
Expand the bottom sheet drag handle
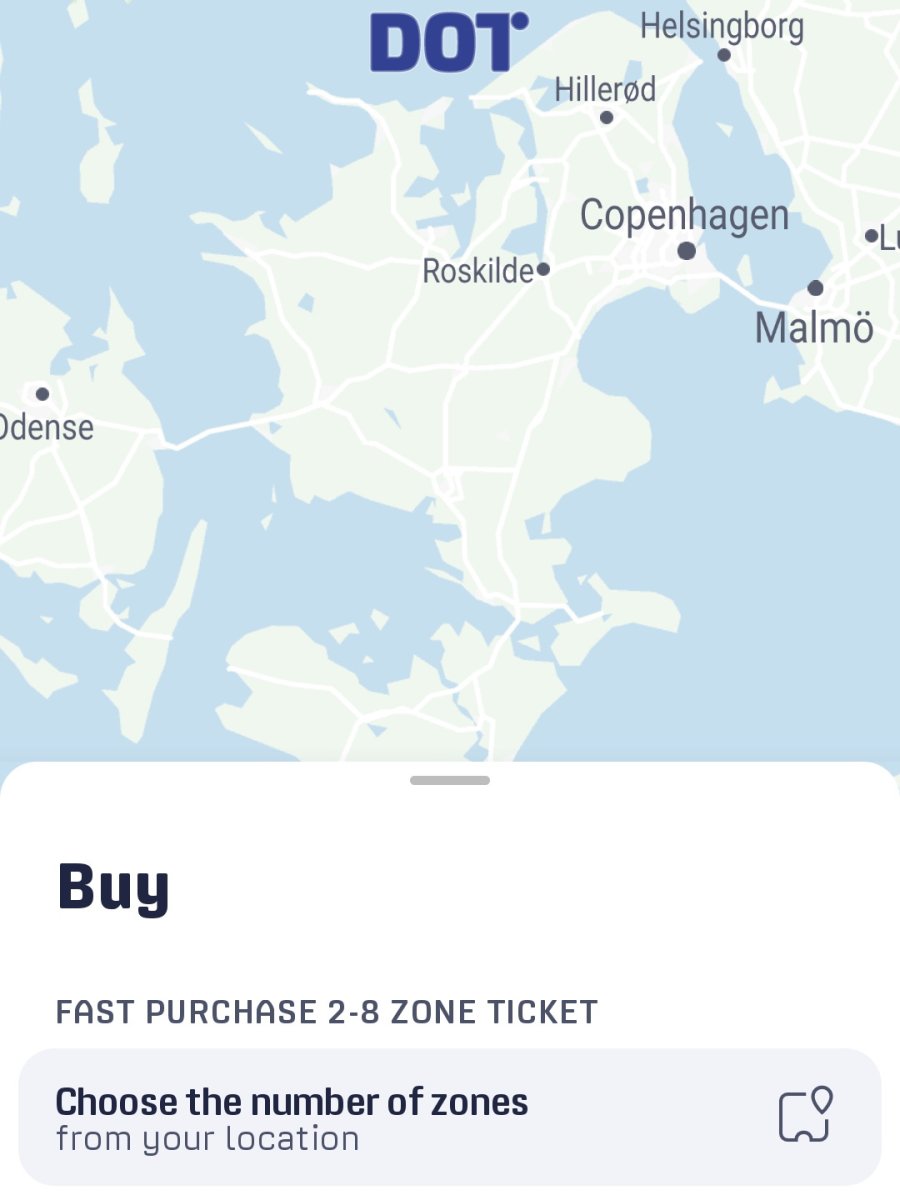[x=450, y=780]
